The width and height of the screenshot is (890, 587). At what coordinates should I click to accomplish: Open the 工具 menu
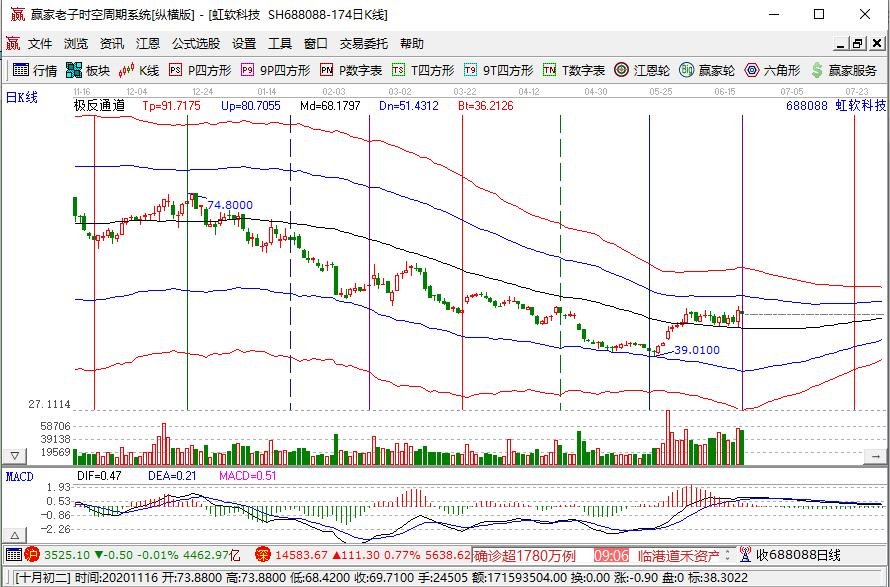[x=280, y=44]
